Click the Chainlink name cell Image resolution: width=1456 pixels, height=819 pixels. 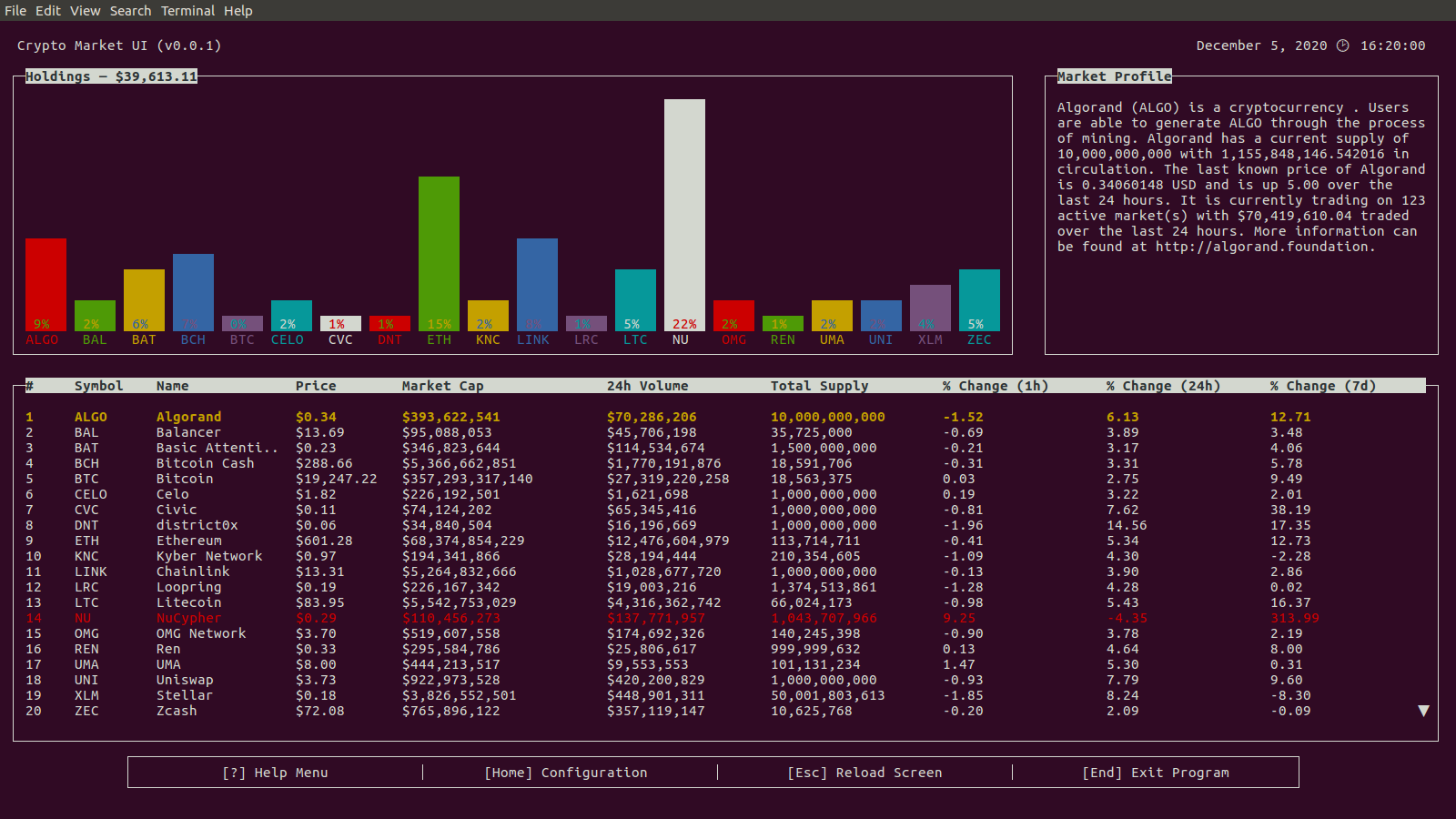point(193,571)
